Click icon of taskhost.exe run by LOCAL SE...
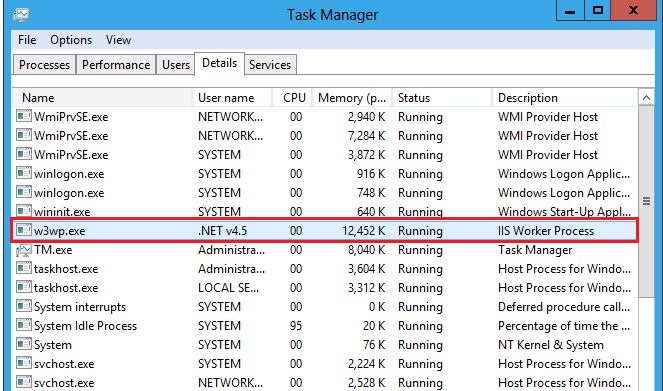Viewport: 663px width, 391px height. (x=24, y=287)
